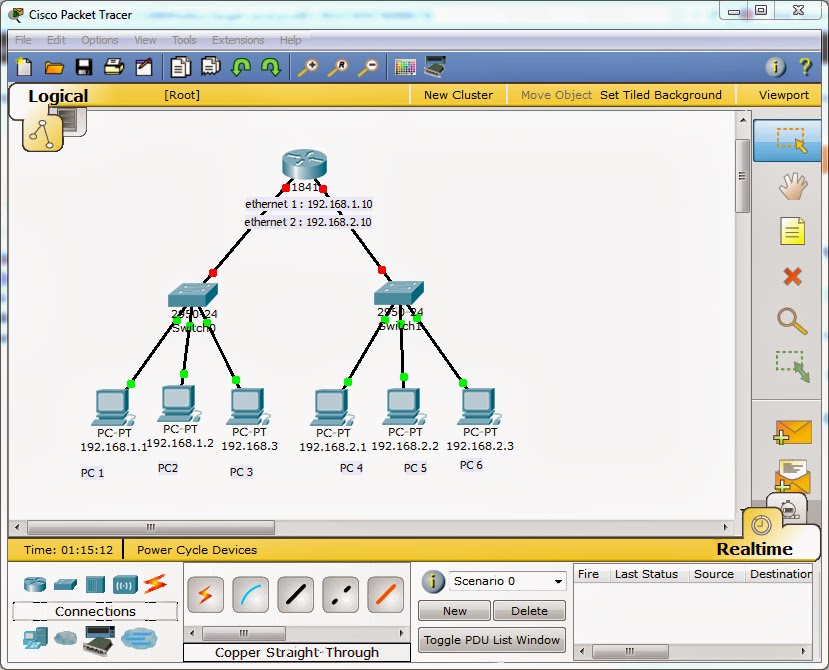The width and height of the screenshot is (829, 670).
Task: Click the Delete scenario button
Action: click(x=529, y=611)
